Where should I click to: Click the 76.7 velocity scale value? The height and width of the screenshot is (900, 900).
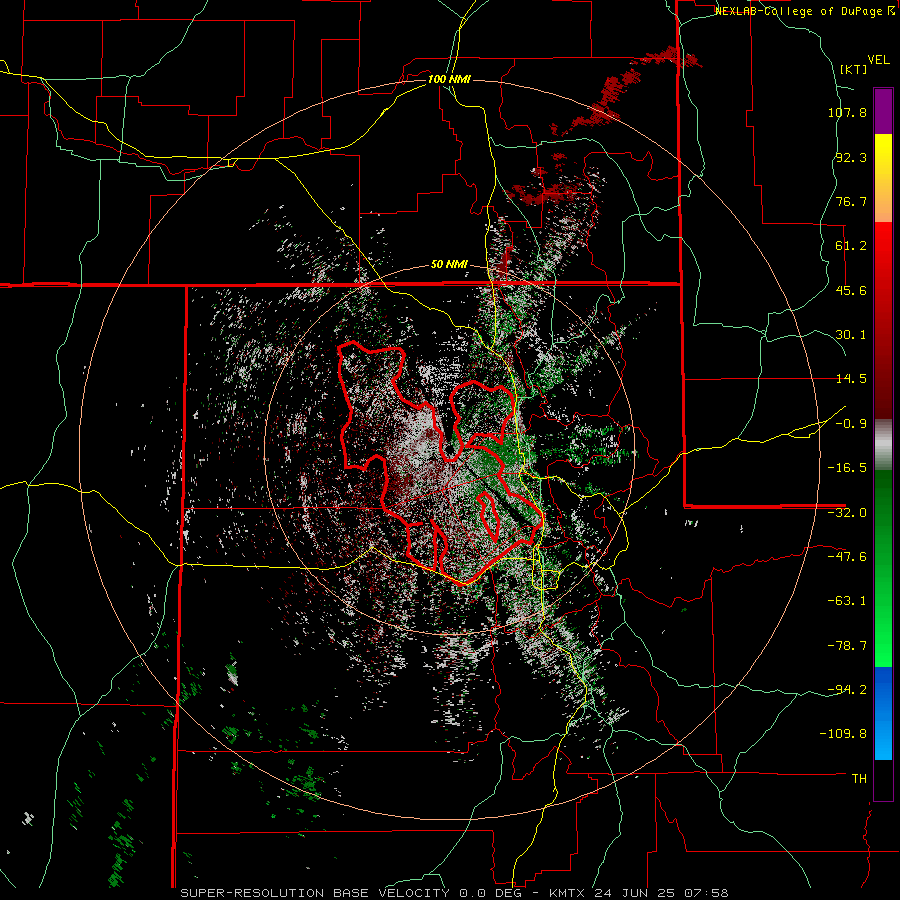click(851, 201)
